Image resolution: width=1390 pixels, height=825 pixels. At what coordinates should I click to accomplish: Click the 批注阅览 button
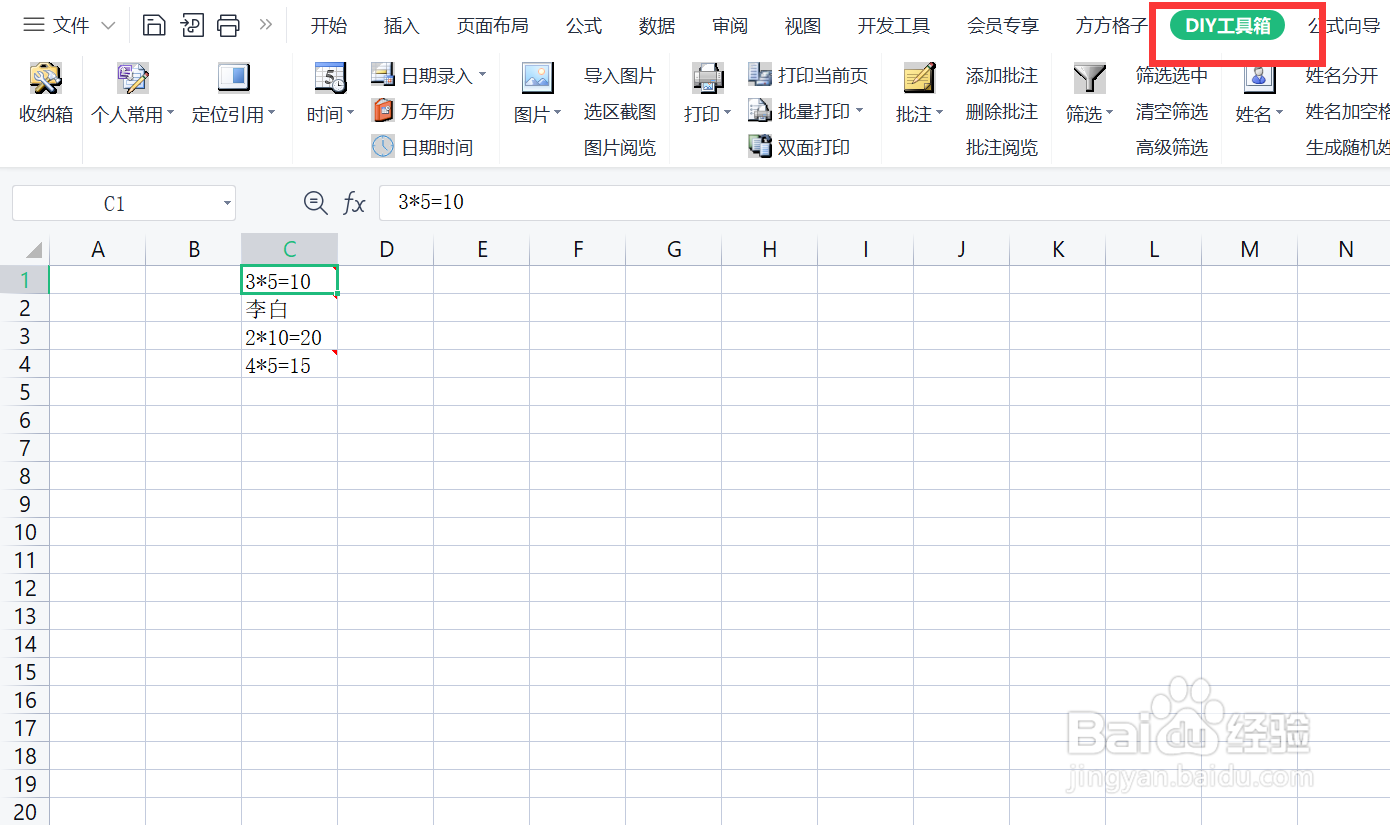click(1002, 147)
